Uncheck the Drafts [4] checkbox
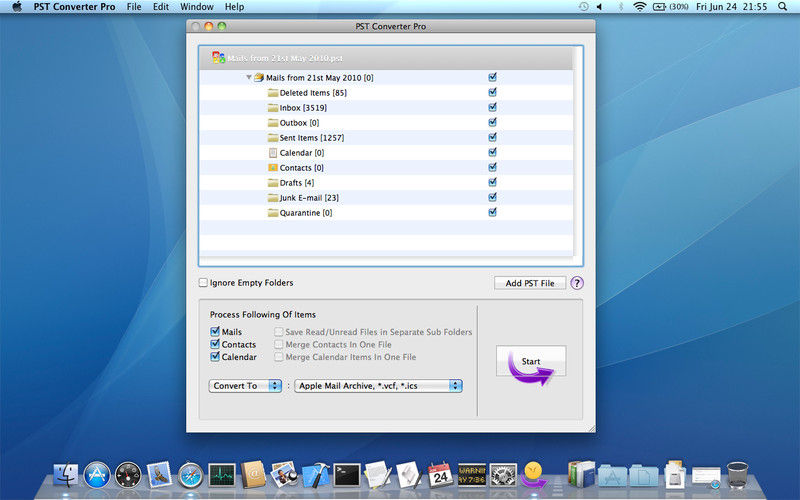Screen dimensions: 800x500 pyautogui.click(x=492, y=182)
